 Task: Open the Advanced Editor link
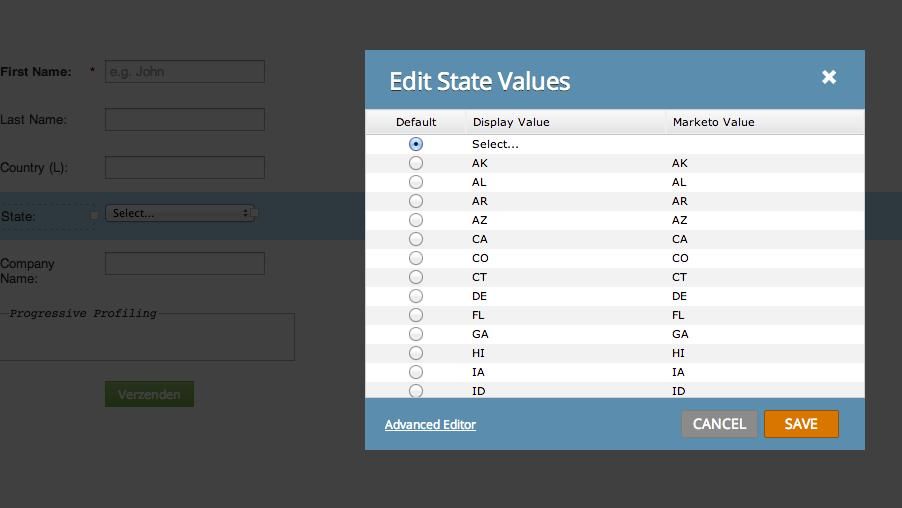[430, 425]
